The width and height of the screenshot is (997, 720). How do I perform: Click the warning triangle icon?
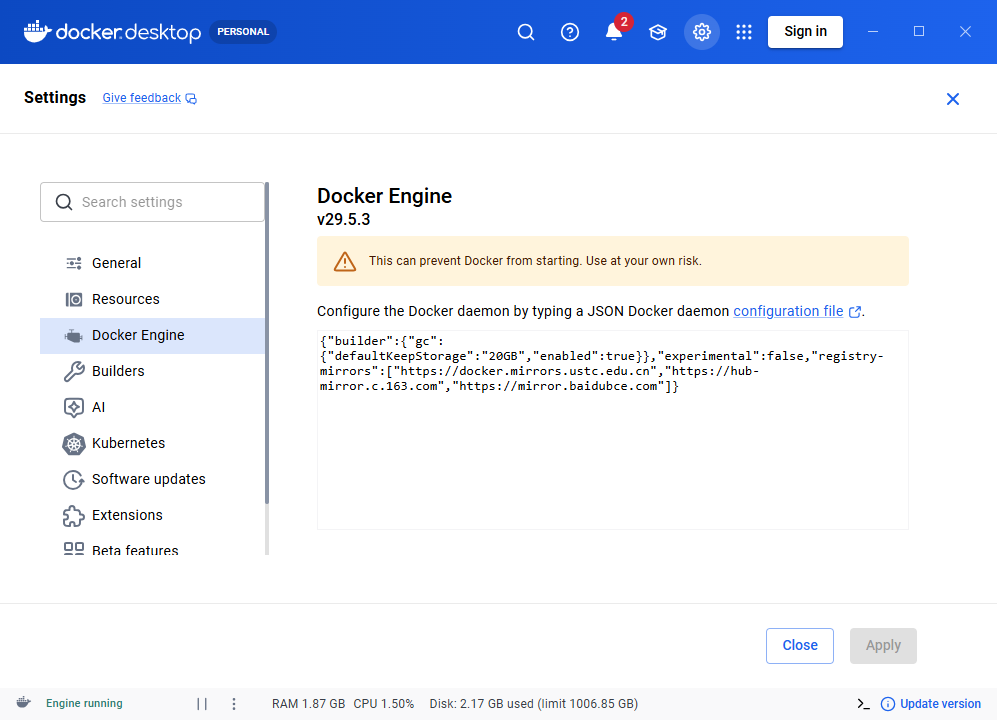tap(345, 261)
